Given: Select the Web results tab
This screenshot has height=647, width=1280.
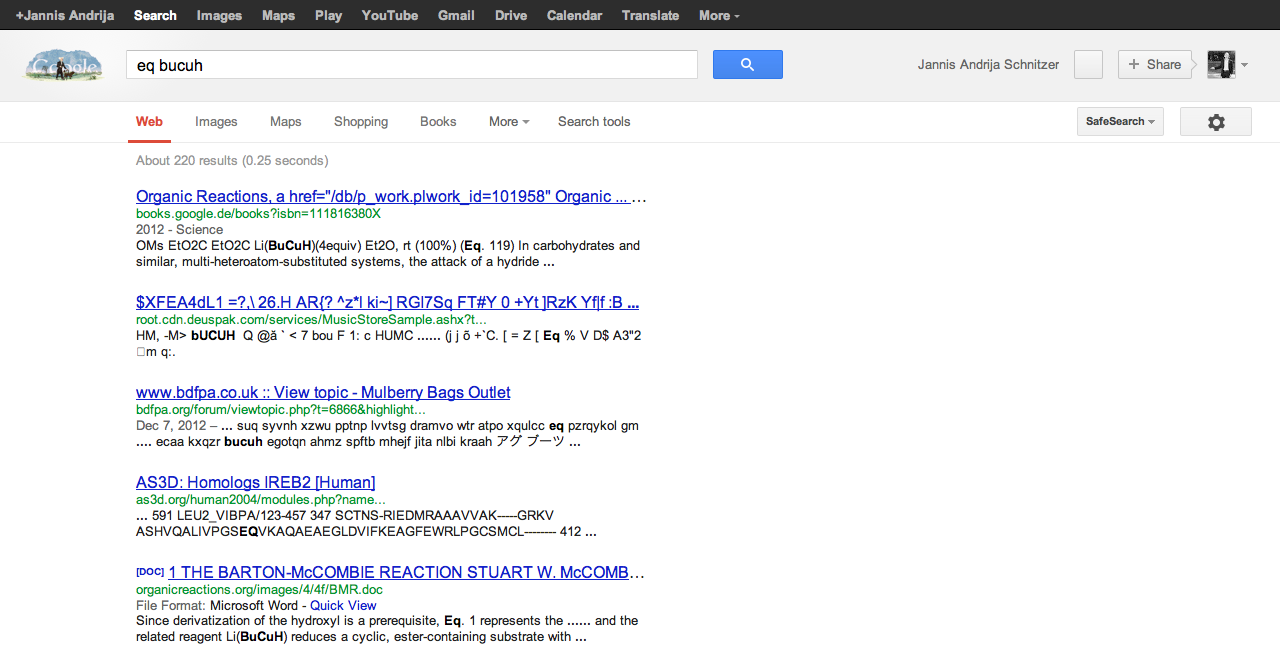Looking at the screenshot, I should click(149, 122).
